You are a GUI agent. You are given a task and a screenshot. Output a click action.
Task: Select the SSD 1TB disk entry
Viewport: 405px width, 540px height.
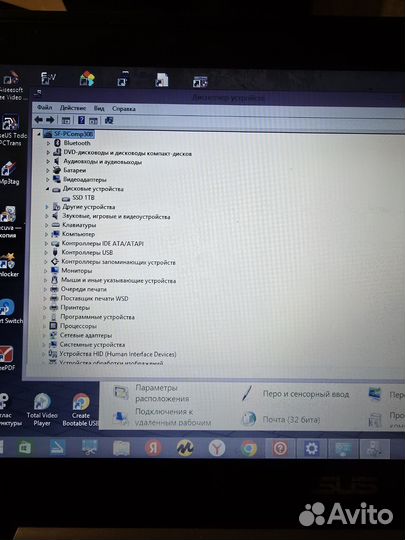tap(83, 198)
